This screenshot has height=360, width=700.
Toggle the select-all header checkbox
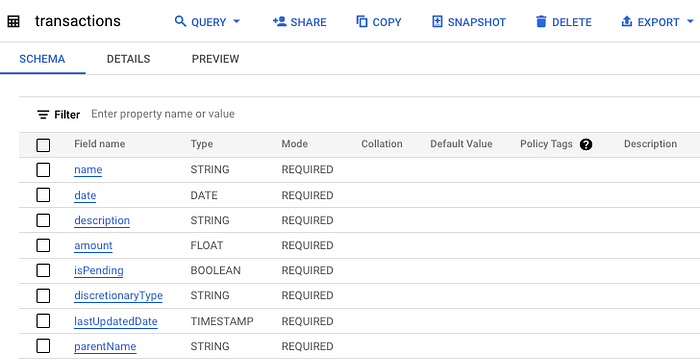[x=43, y=145]
